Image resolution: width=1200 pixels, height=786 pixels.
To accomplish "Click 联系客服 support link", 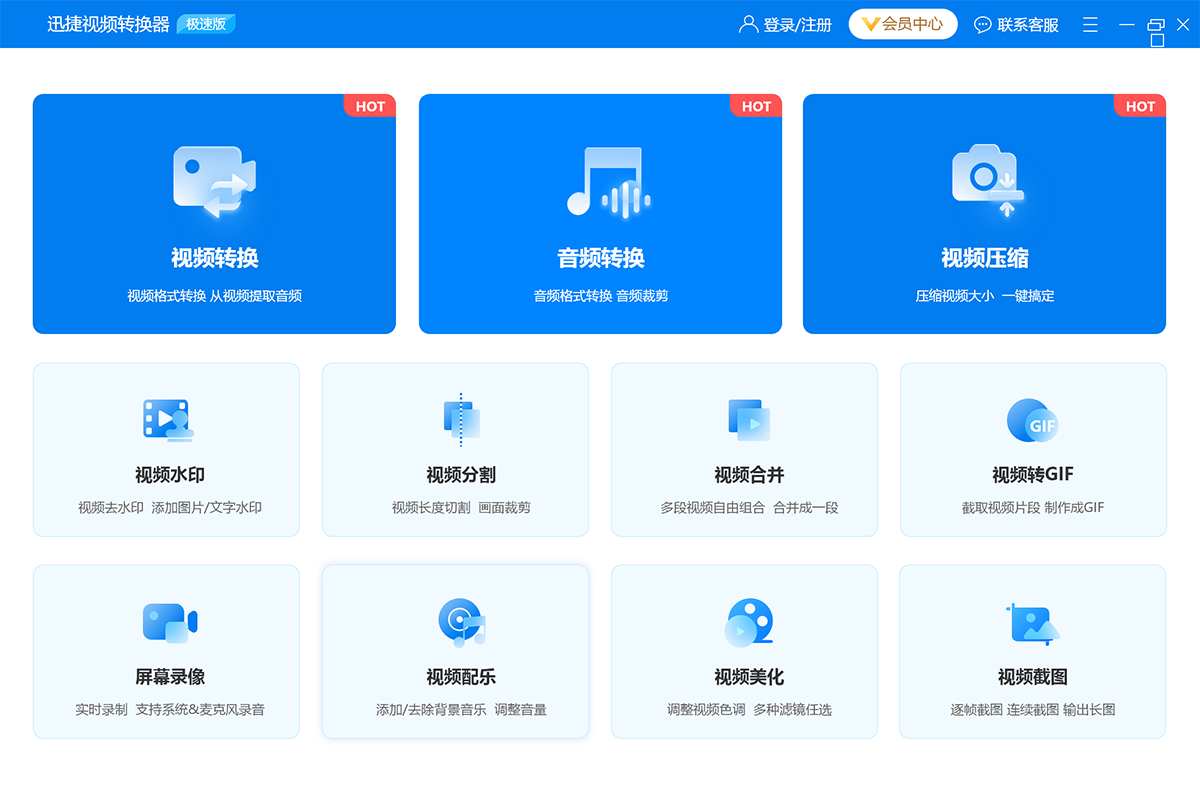I will pos(1028,24).
